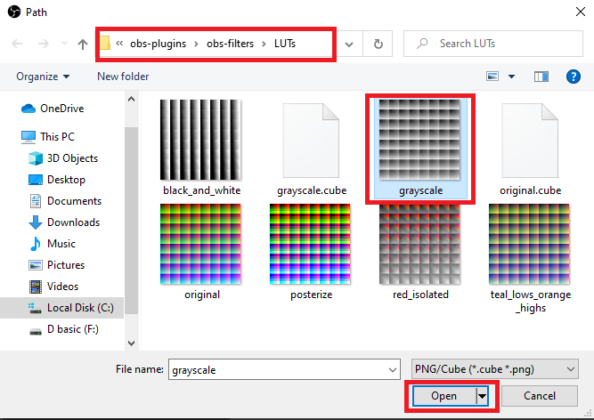The height and width of the screenshot is (420, 594).
Task: Click the Open button
Action: tap(444, 396)
